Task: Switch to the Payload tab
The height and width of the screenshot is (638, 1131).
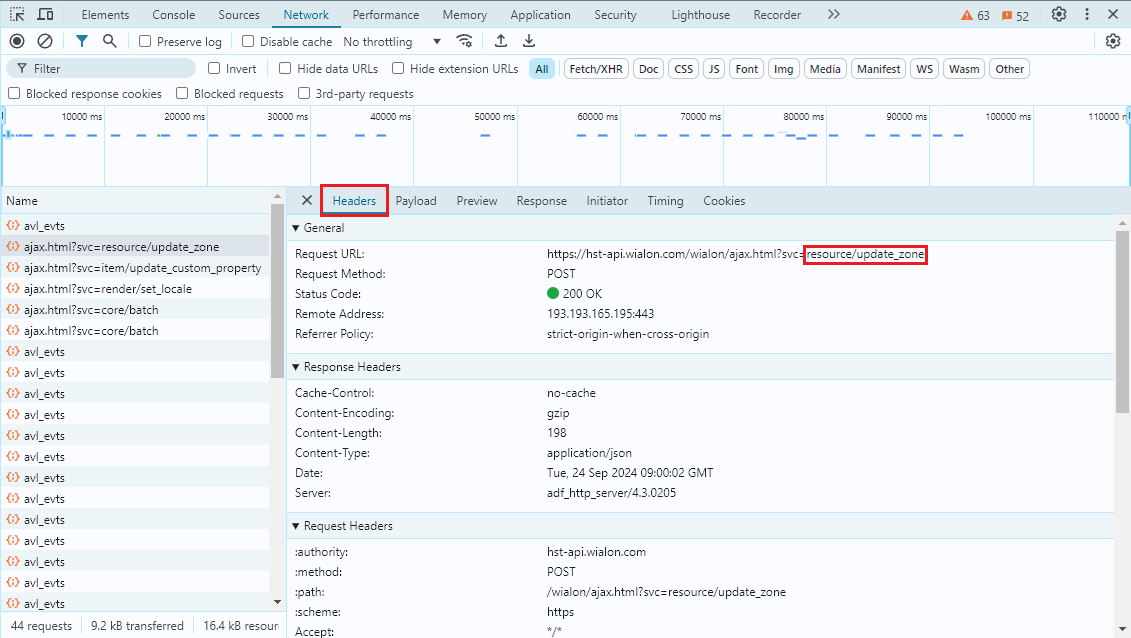Action: pyautogui.click(x=416, y=201)
